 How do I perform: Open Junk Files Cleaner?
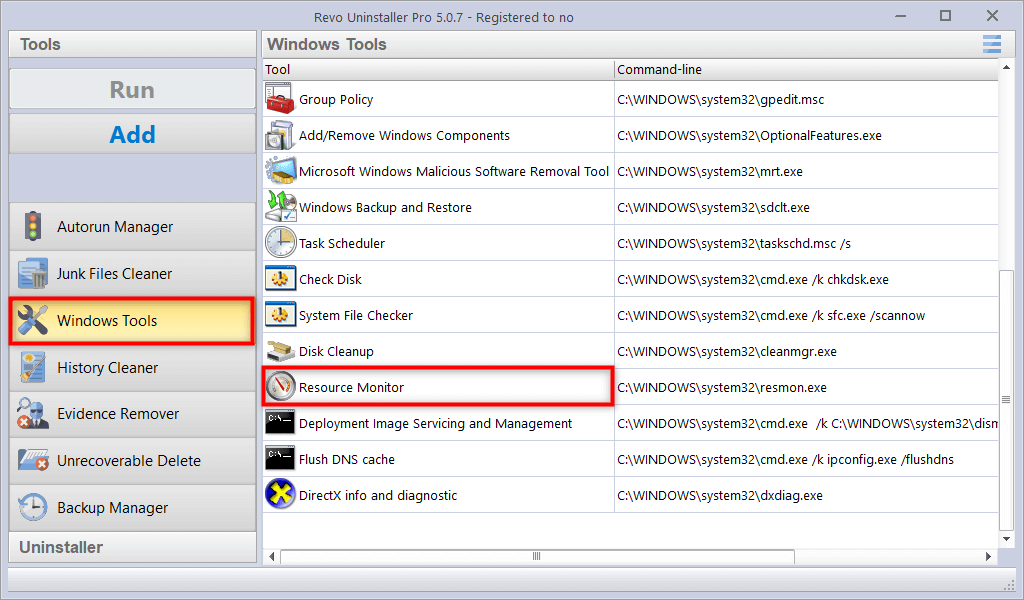click(x=132, y=274)
